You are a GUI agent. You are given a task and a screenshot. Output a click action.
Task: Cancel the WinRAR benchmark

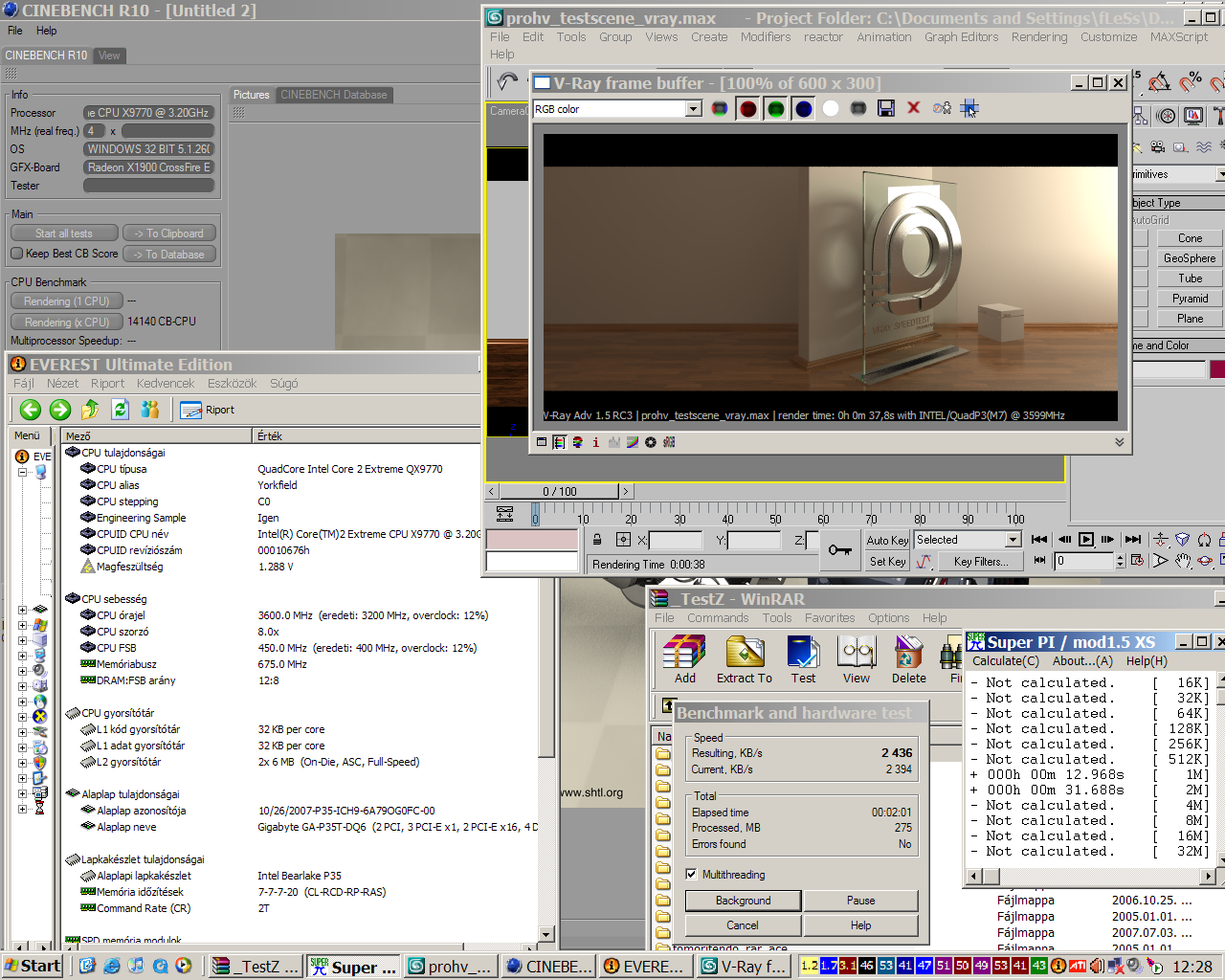pyautogui.click(x=743, y=925)
